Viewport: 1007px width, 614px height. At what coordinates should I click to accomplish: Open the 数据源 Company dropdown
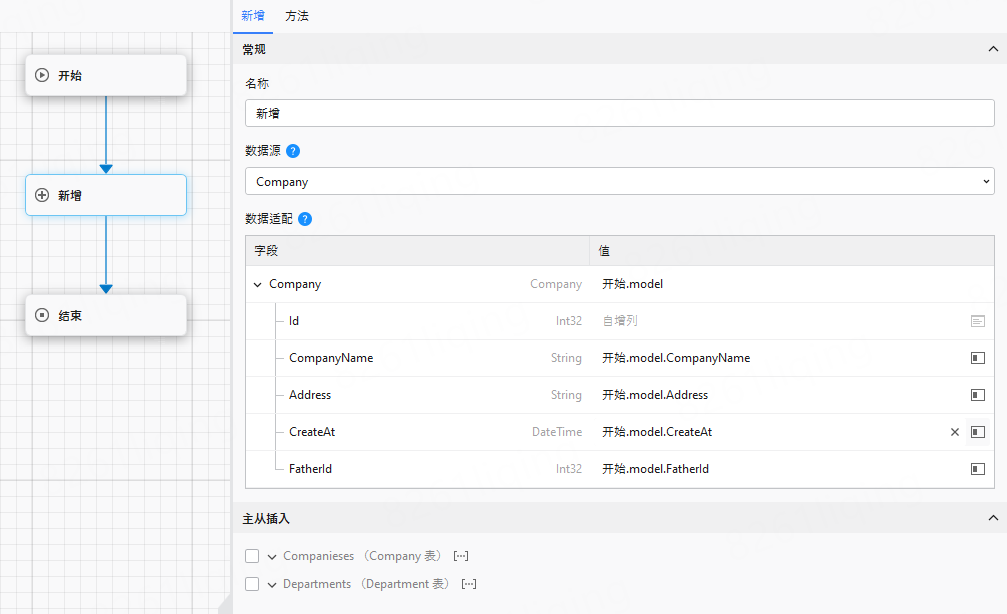(x=619, y=182)
